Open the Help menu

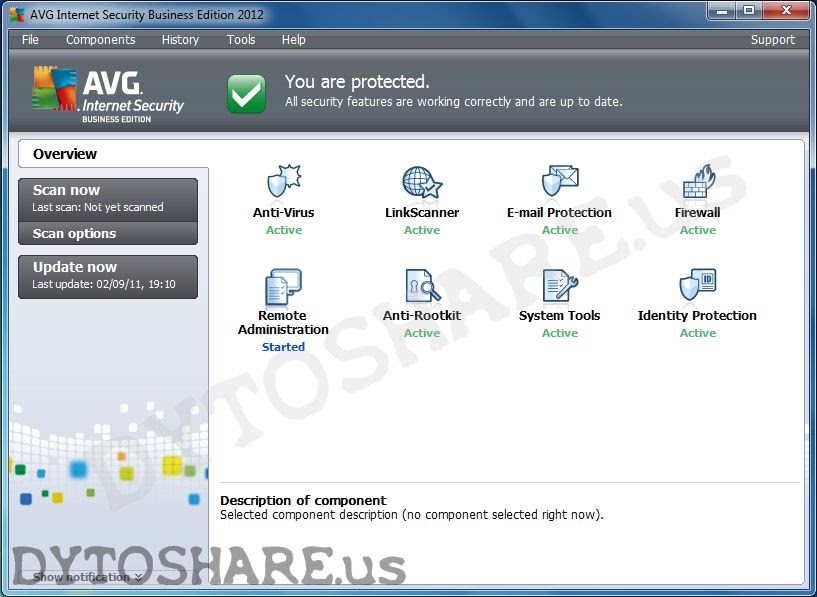[x=293, y=40]
